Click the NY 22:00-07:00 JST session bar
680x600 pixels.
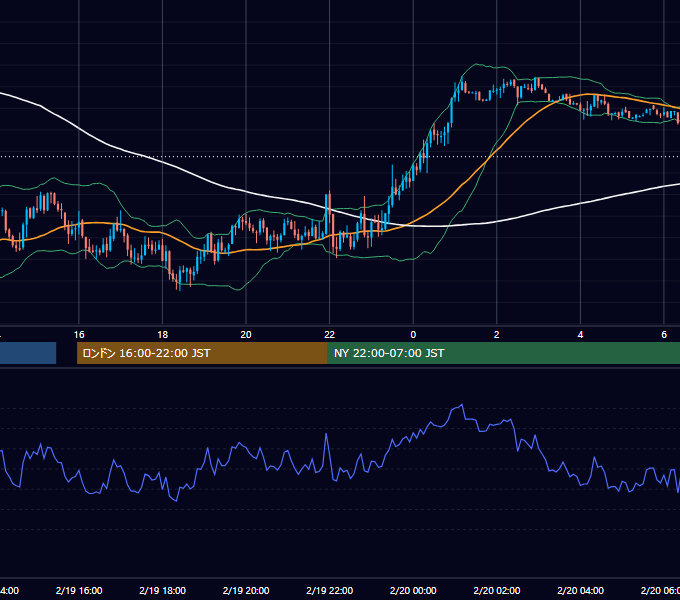point(503,353)
